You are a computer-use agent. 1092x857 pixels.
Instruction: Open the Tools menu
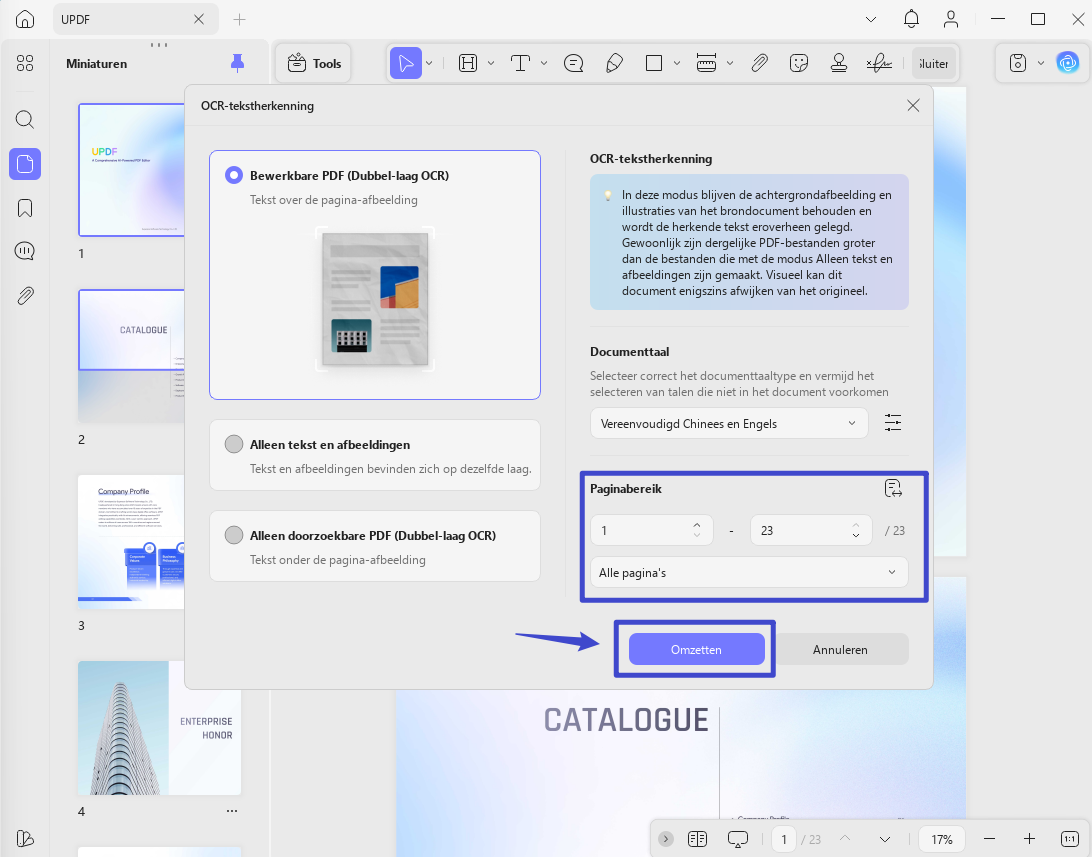(x=314, y=63)
